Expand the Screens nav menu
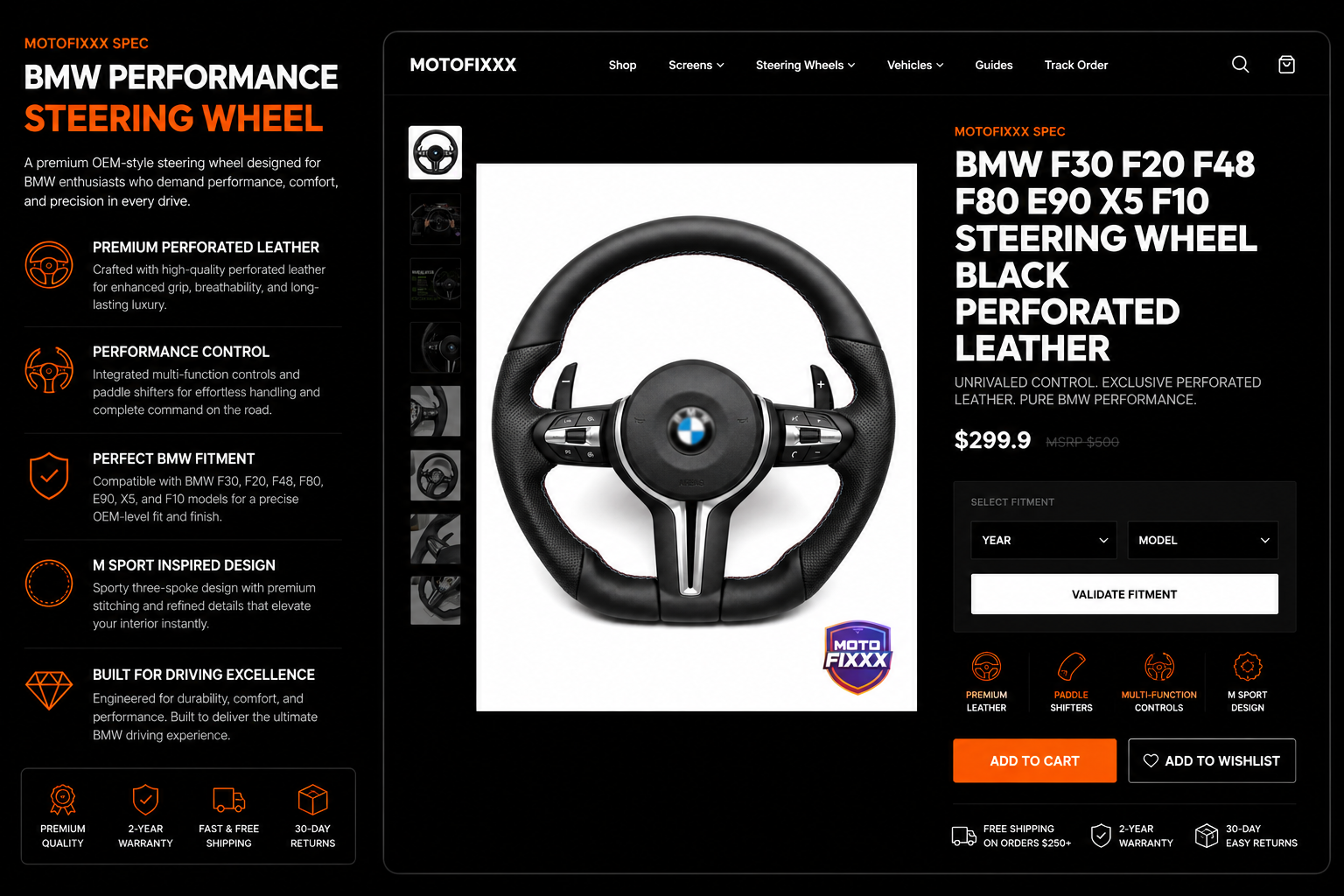Image resolution: width=1344 pixels, height=896 pixels. [696, 65]
